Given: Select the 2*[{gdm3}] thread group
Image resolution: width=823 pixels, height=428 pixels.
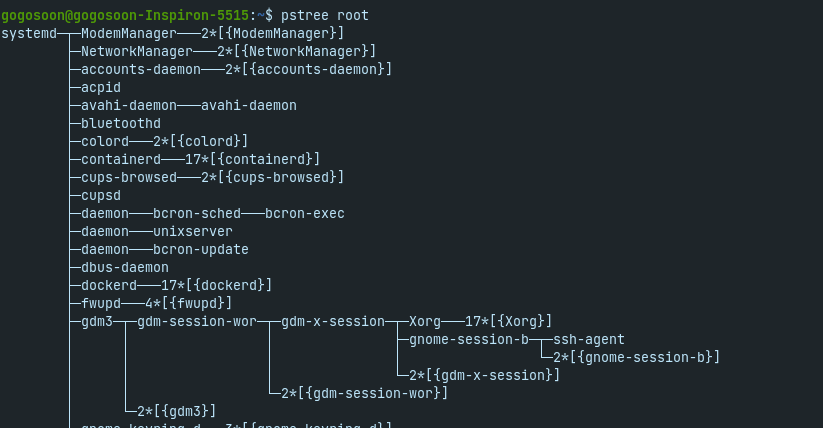Looking at the screenshot, I should coord(177,411).
